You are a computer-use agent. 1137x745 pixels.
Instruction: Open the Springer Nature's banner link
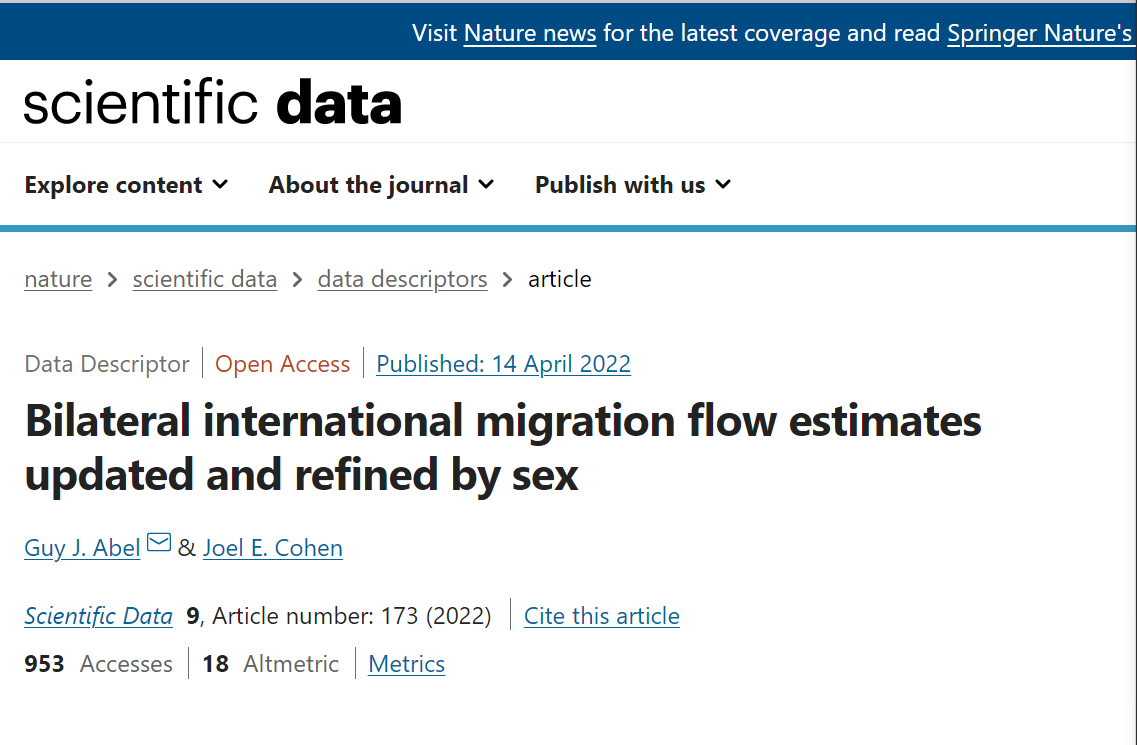1040,34
